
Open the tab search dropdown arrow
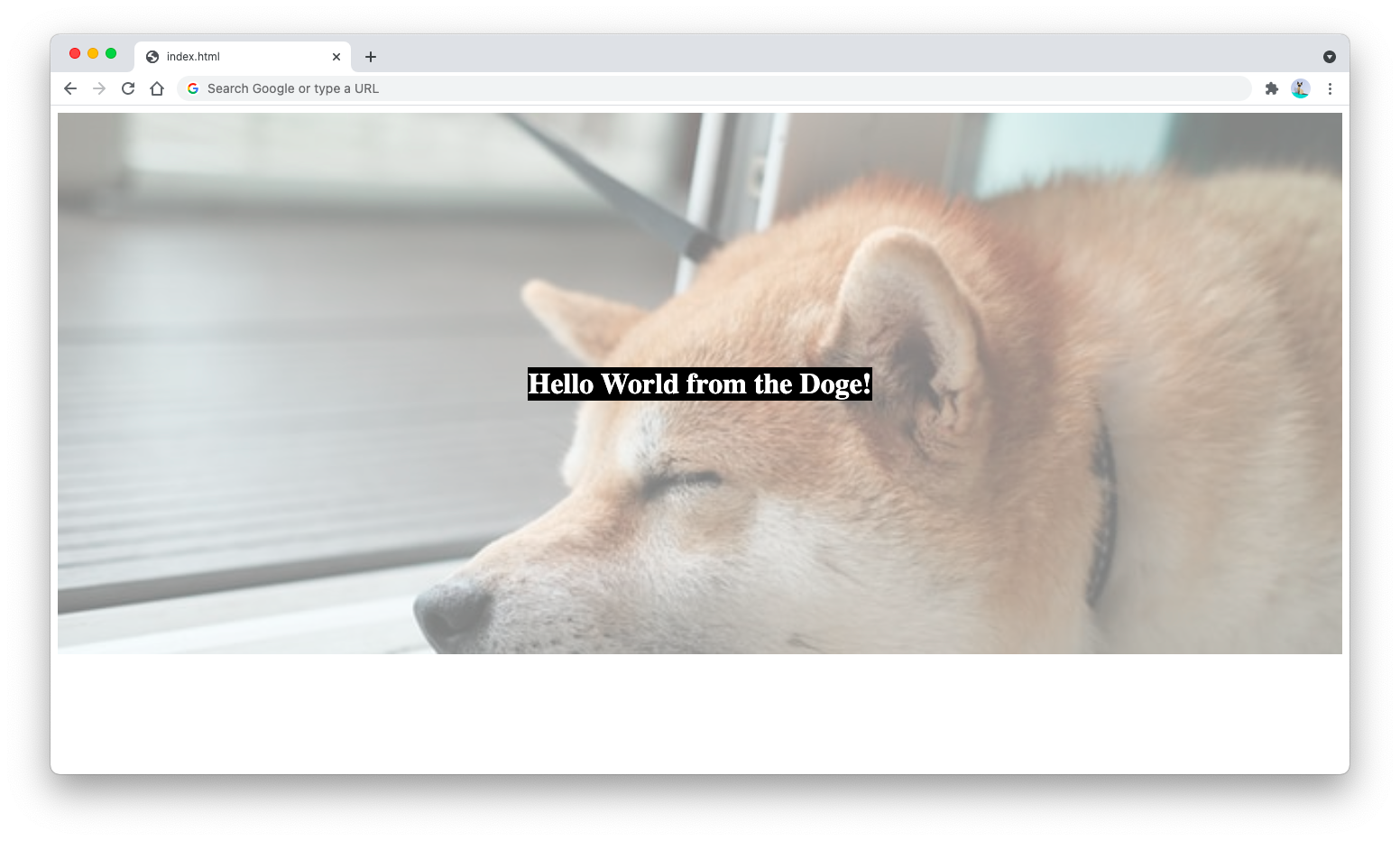(x=1330, y=57)
